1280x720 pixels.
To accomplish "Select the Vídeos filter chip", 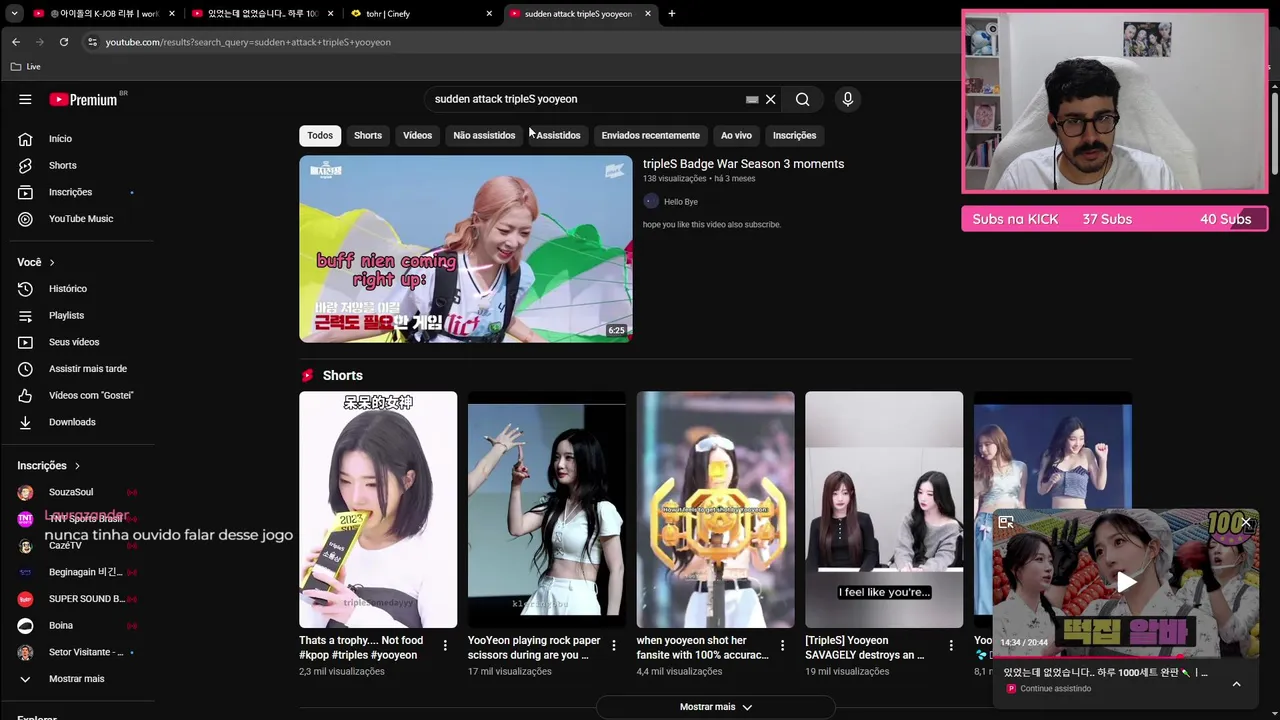I will point(417,135).
